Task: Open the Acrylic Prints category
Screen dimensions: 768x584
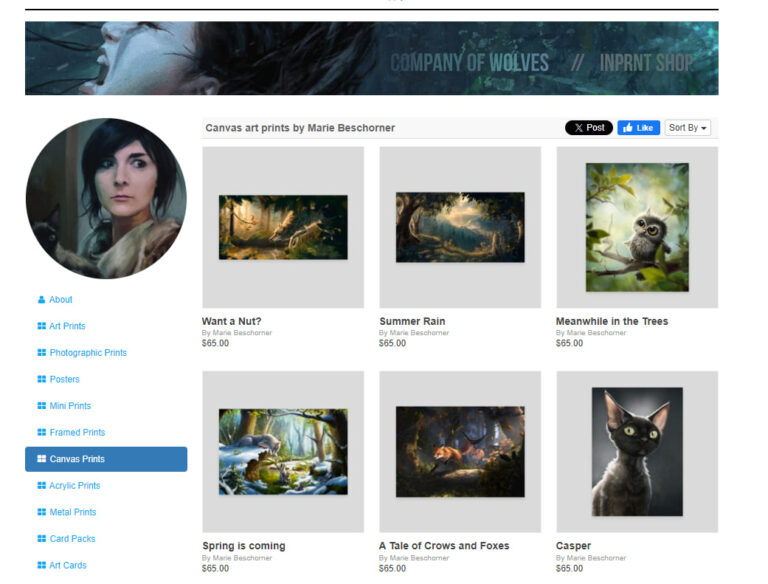Action: (x=74, y=486)
